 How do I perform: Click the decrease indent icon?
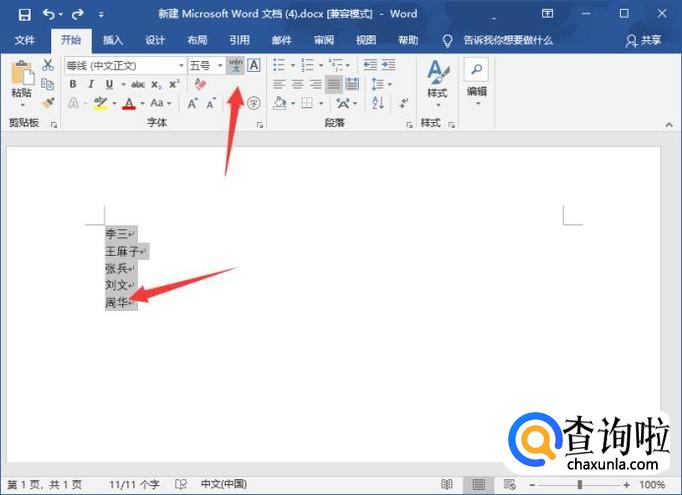[370, 65]
